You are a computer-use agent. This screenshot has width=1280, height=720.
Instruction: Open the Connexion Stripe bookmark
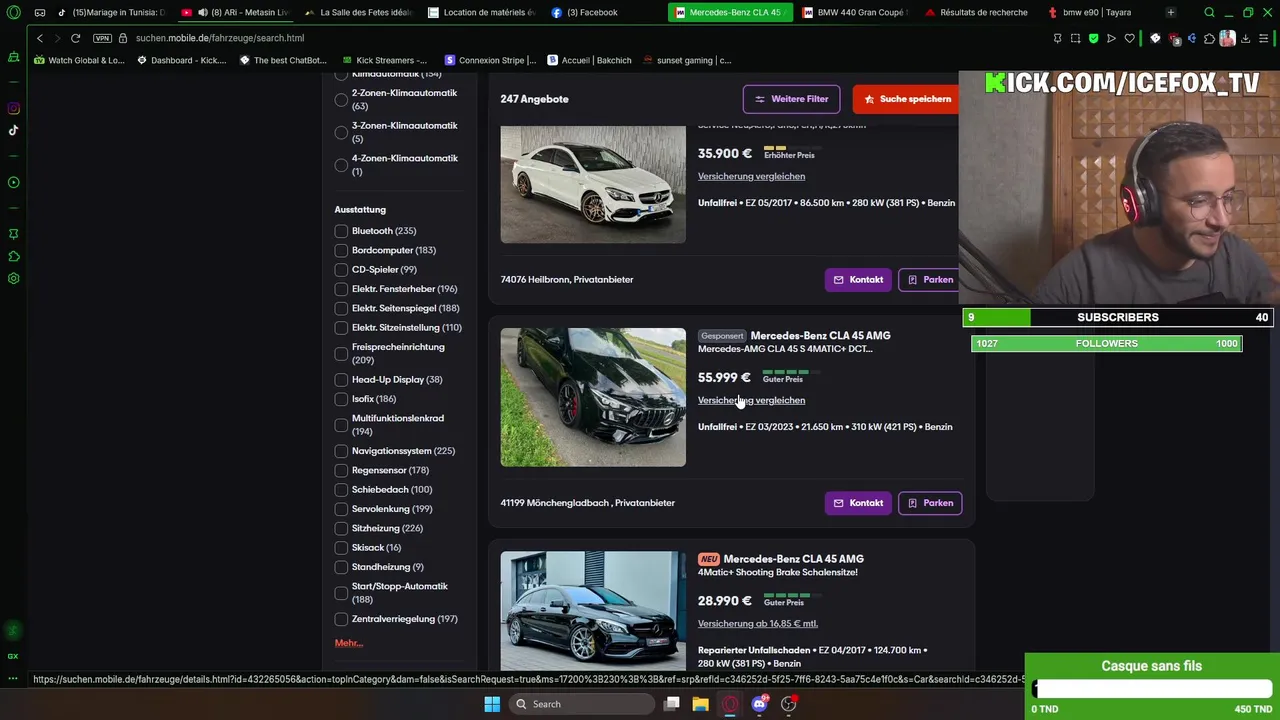point(490,60)
